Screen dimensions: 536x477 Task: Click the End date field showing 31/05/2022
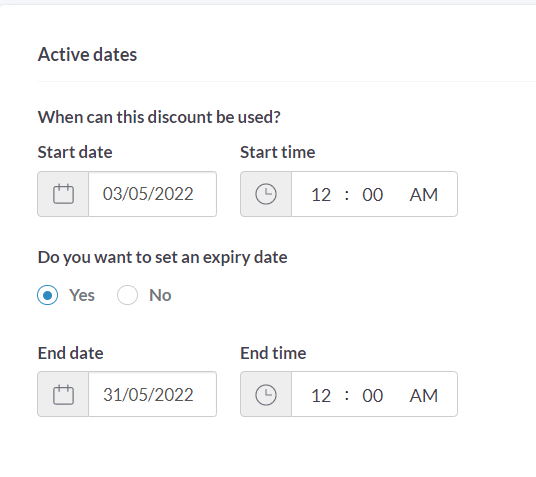tap(152, 394)
